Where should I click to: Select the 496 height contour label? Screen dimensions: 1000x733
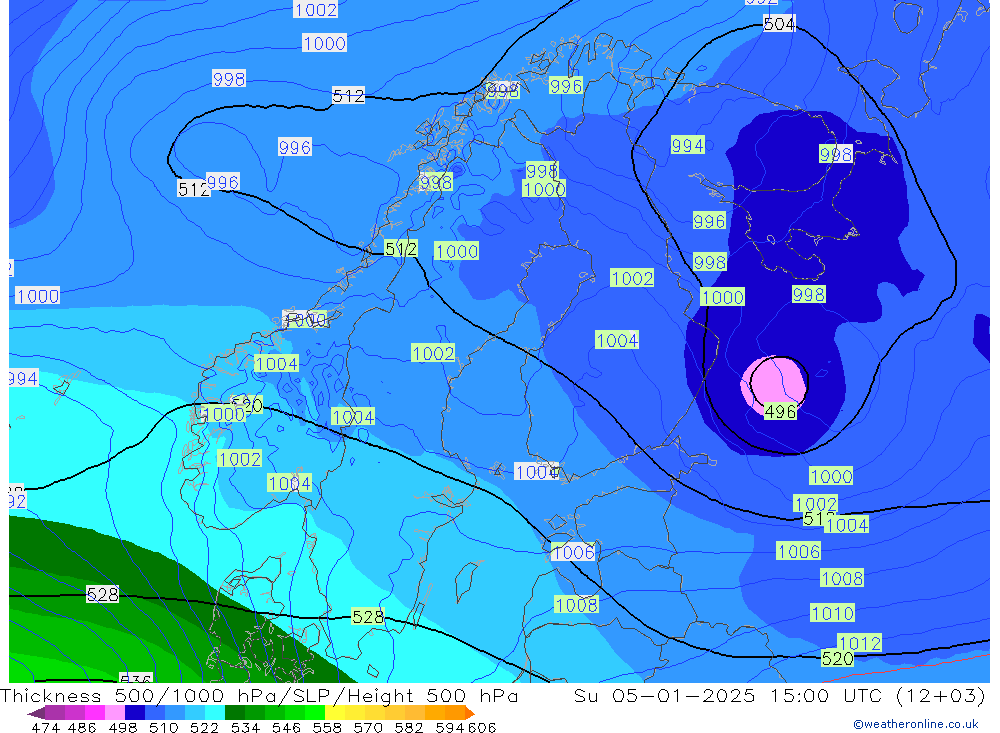(780, 412)
